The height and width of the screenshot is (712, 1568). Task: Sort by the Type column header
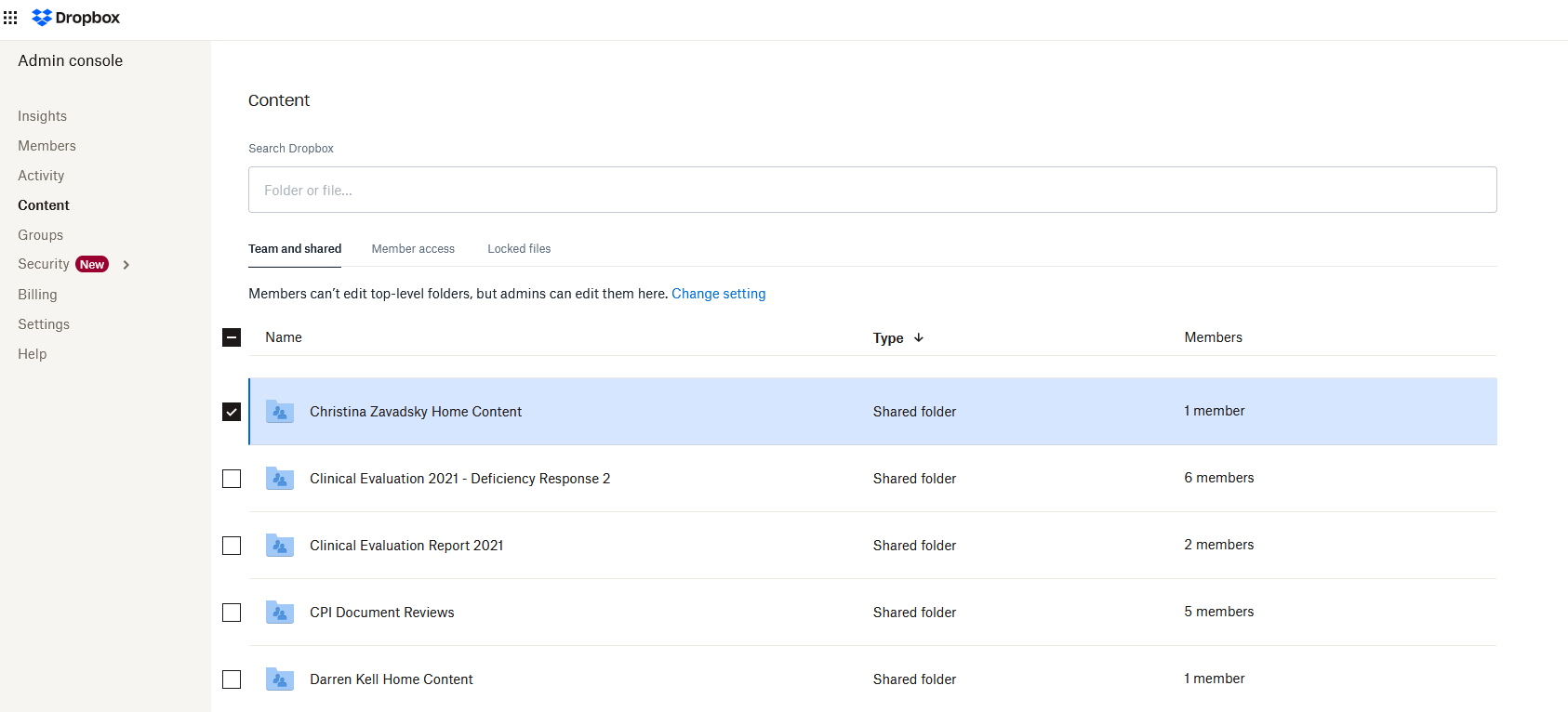coord(888,338)
